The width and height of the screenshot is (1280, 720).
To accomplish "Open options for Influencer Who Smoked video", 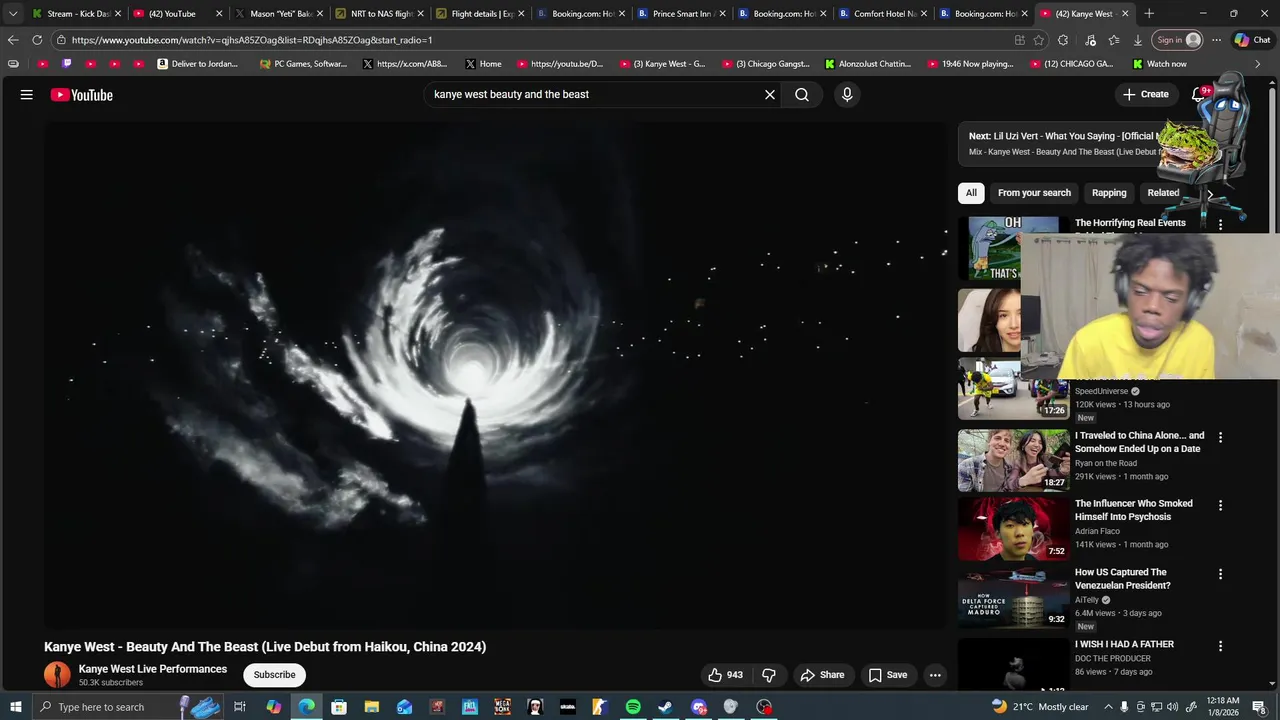I will pos(1220,505).
